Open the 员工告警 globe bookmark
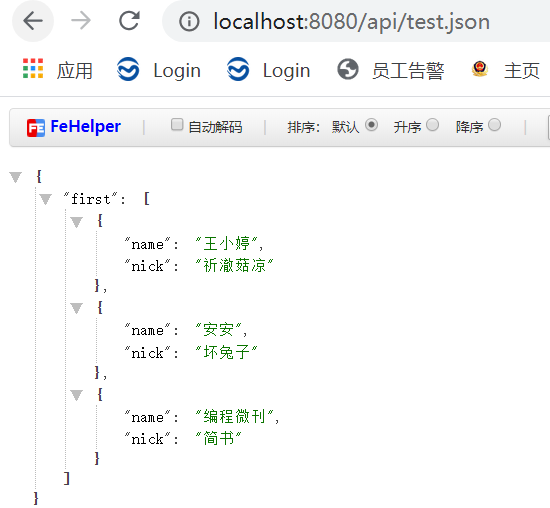The width and height of the screenshot is (550, 508). click(390, 69)
